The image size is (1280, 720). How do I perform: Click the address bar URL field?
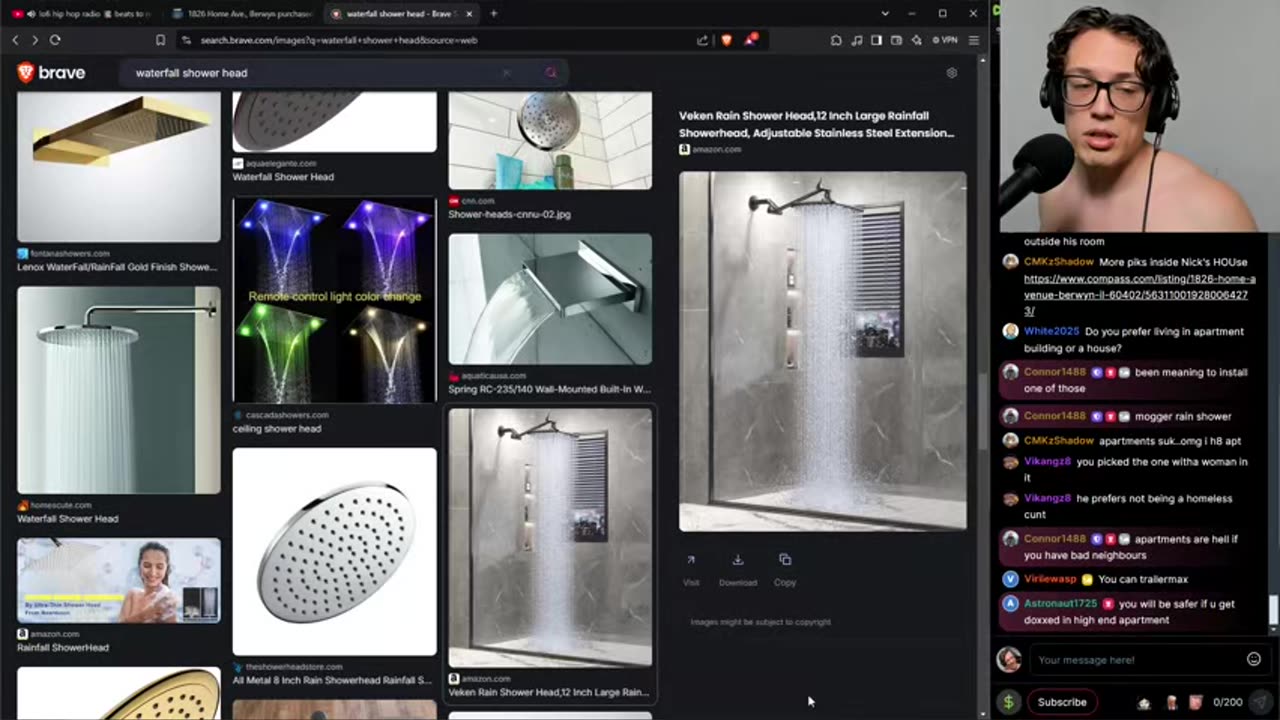[435, 40]
